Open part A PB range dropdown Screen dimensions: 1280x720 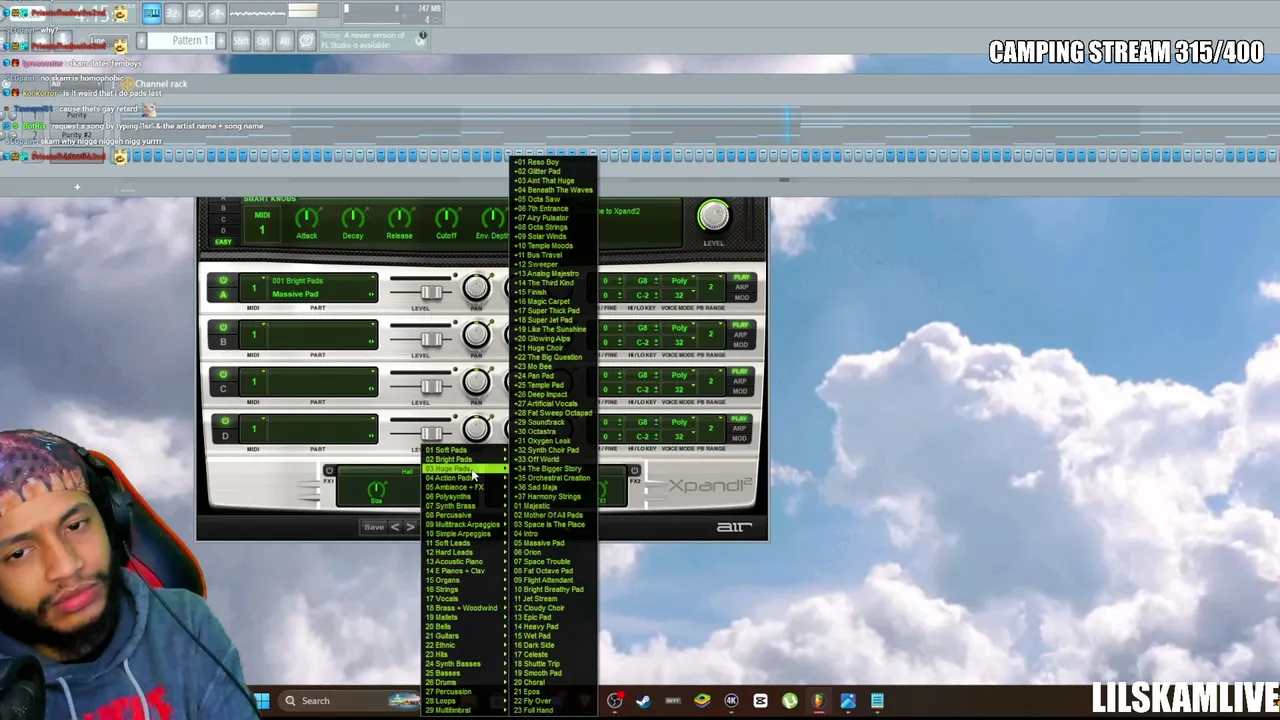(711, 288)
